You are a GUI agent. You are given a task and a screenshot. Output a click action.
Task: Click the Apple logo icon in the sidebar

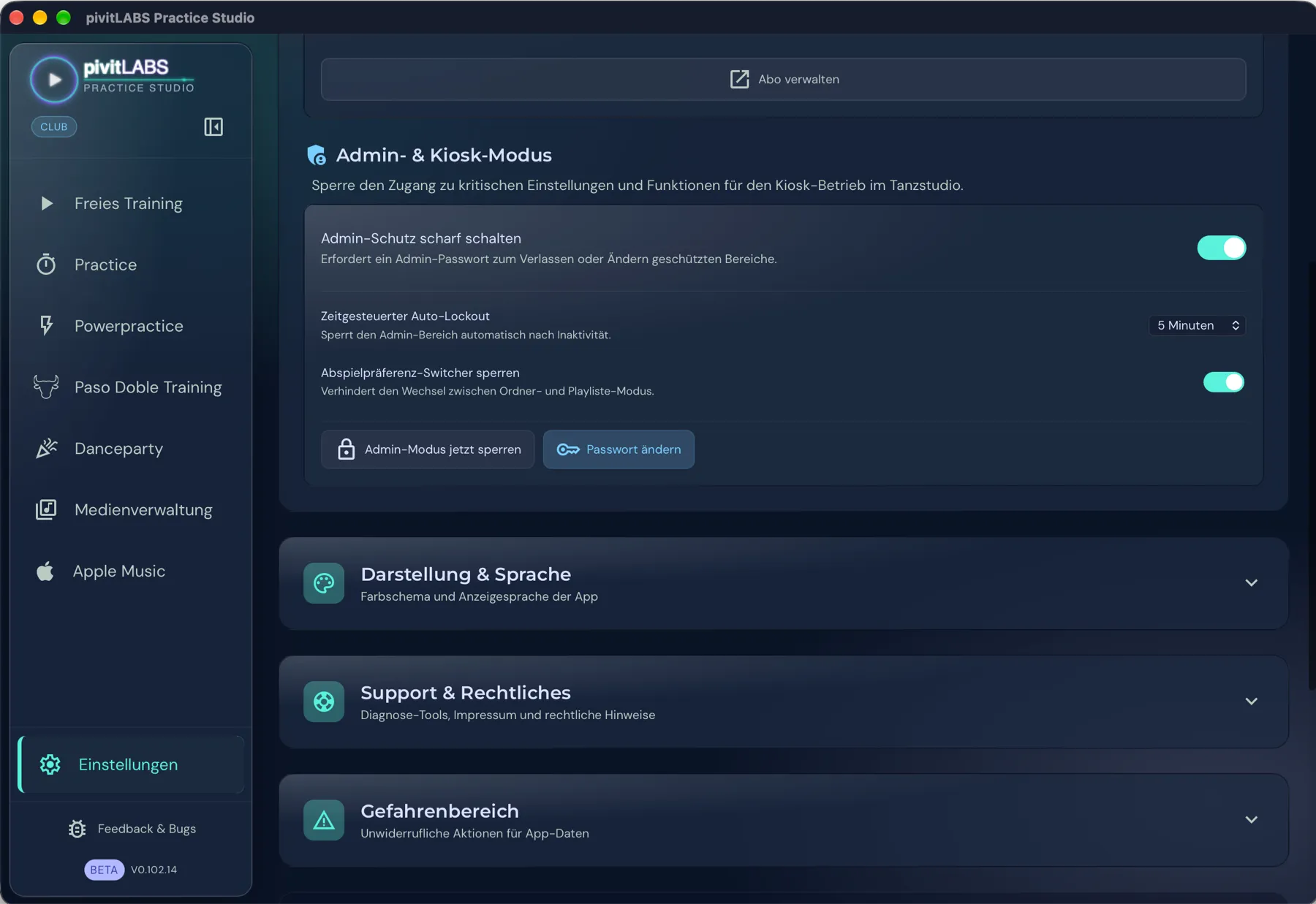tap(45, 571)
